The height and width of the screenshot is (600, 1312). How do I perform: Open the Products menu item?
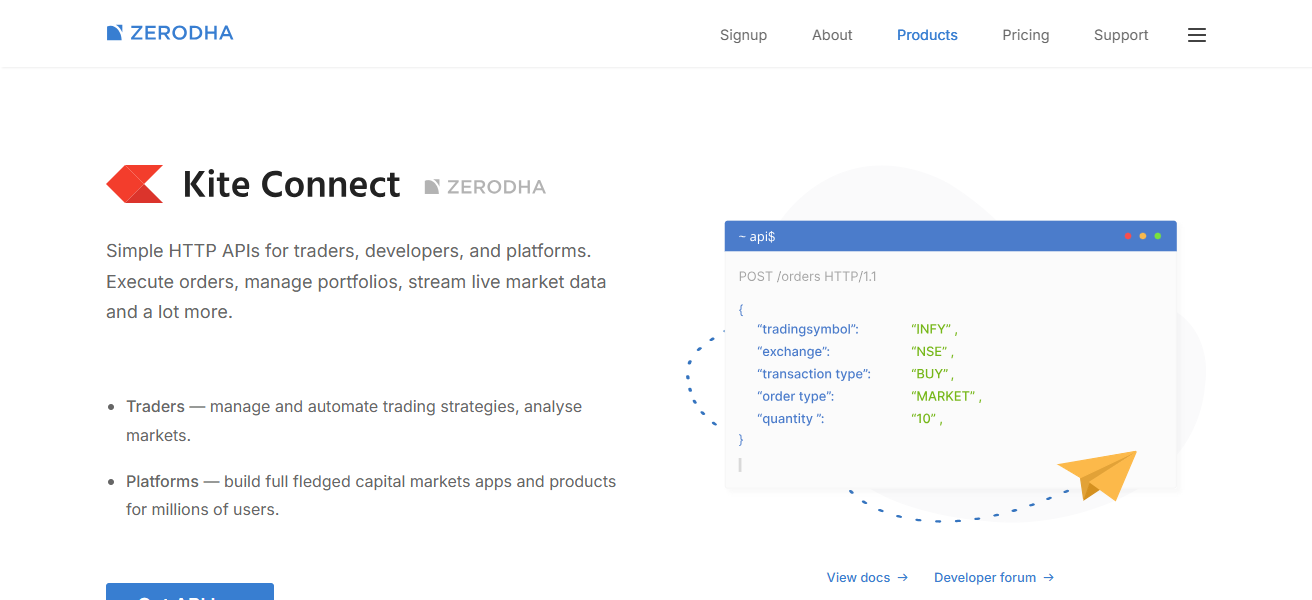[x=926, y=34]
